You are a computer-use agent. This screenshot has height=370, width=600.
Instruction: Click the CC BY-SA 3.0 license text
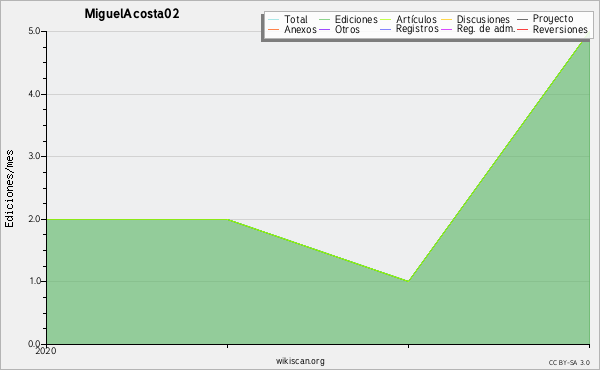point(569,363)
